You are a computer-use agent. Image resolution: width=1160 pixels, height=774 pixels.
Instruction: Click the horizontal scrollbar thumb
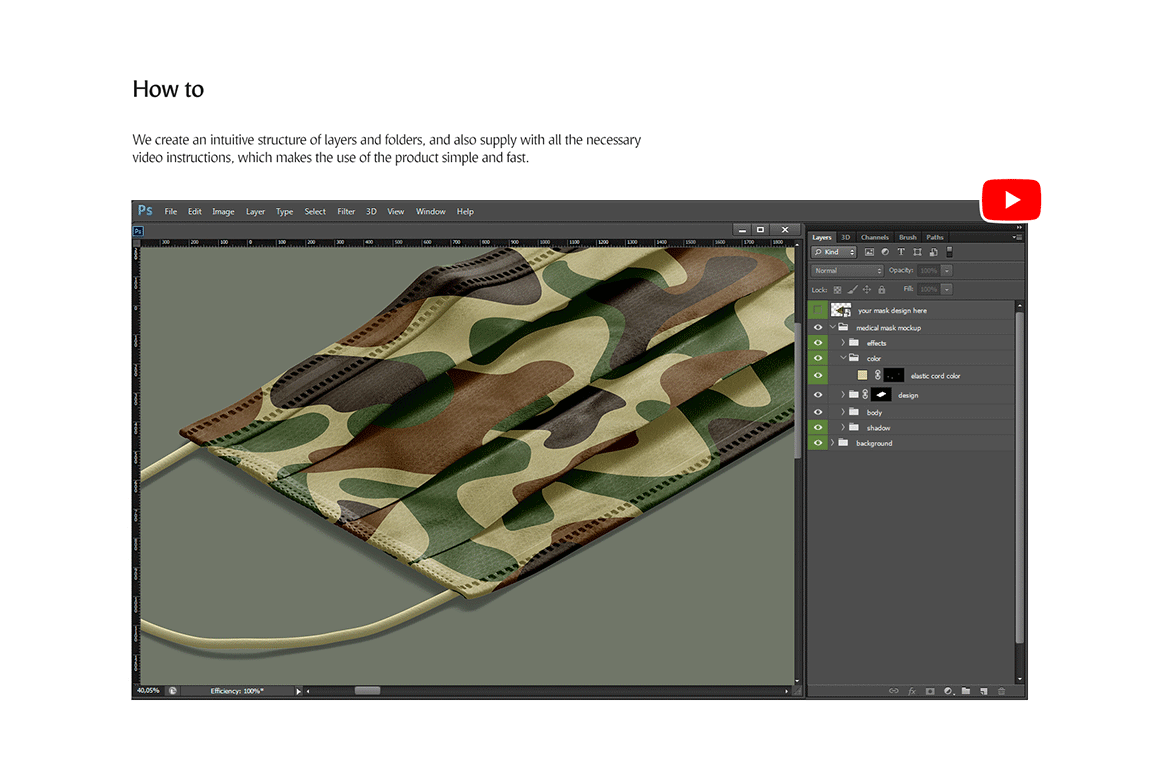coord(368,691)
